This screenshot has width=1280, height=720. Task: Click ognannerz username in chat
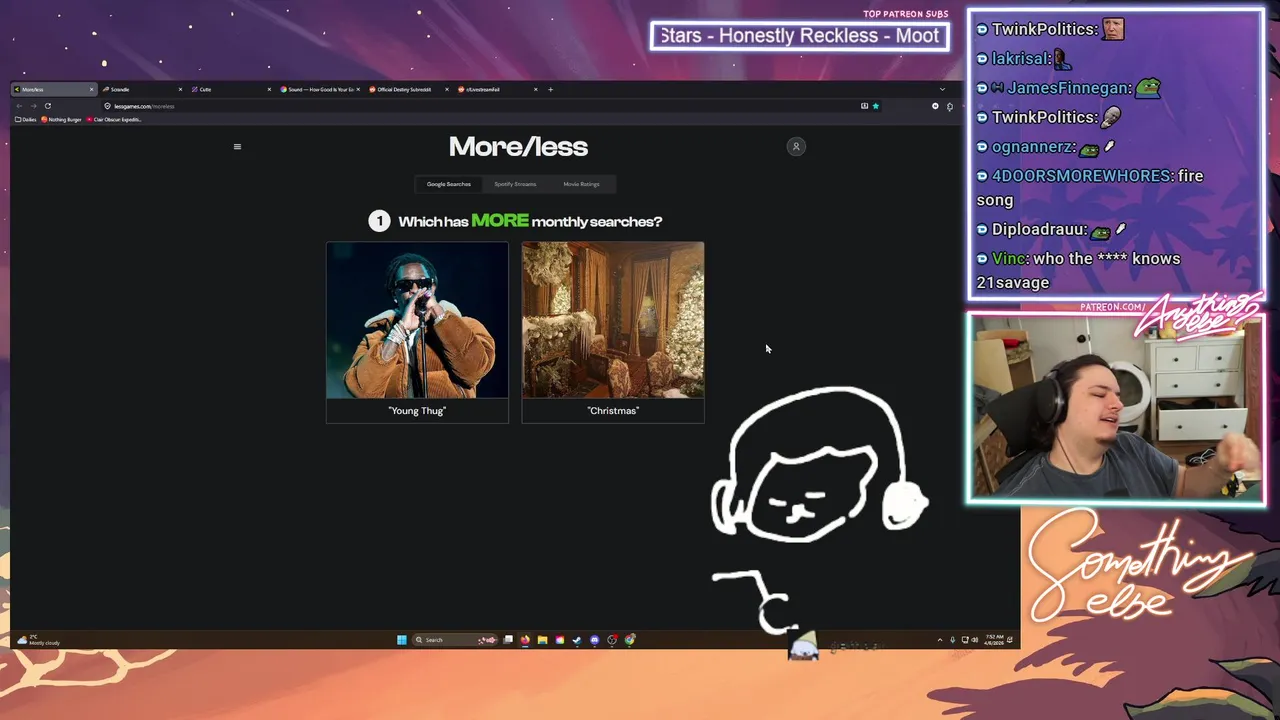point(1032,146)
